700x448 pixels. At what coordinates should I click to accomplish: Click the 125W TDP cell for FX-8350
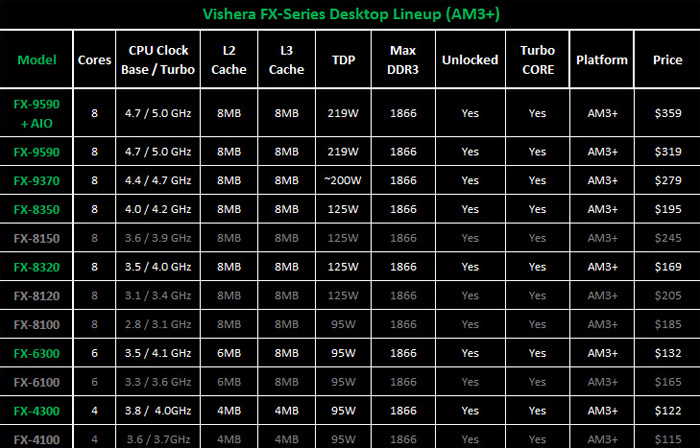pyautogui.click(x=343, y=209)
